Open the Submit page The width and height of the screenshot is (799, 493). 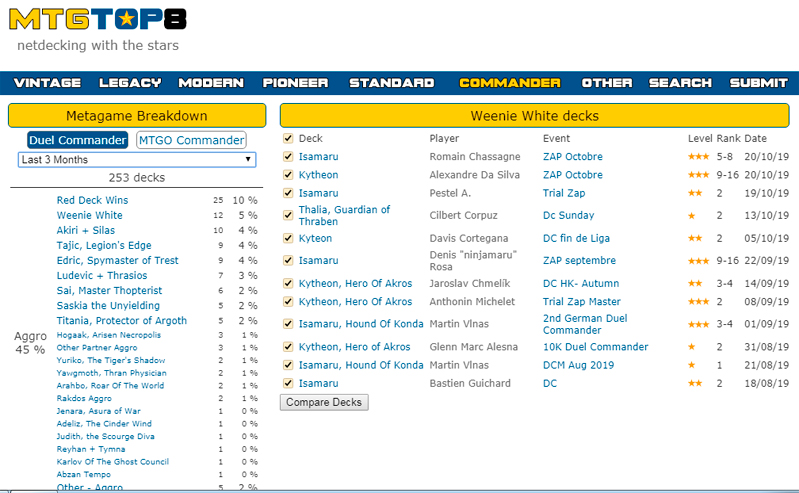pos(759,83)
